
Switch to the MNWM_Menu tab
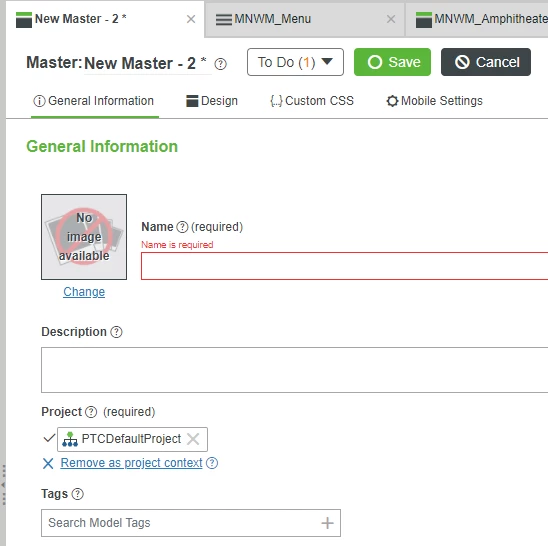pos(304,19)
